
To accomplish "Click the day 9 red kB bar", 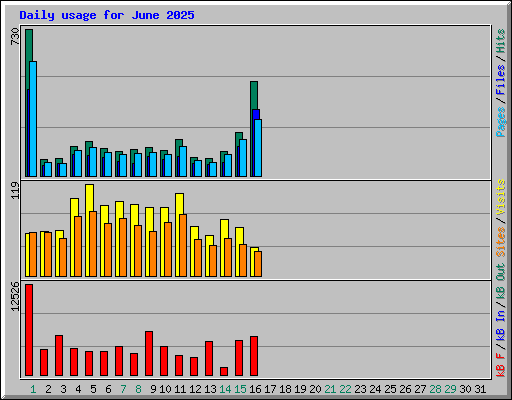I will coord(149,354).
